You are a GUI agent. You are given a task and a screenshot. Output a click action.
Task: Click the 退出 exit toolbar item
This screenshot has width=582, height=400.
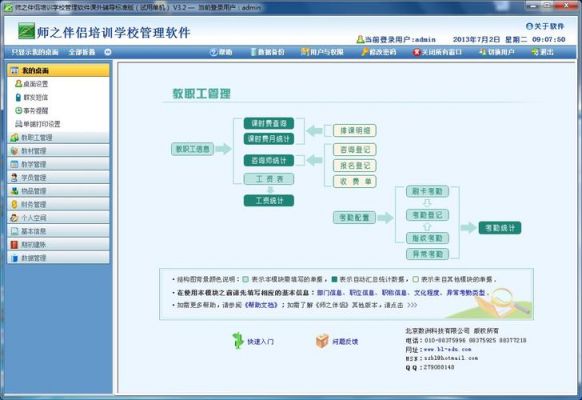[x=543, y=52]
